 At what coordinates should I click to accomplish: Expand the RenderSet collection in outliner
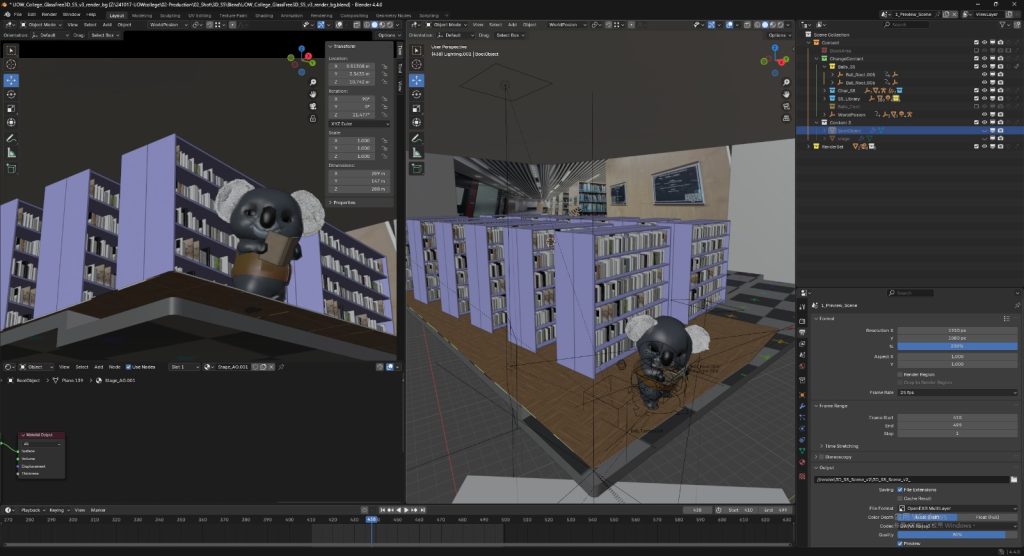809,146
